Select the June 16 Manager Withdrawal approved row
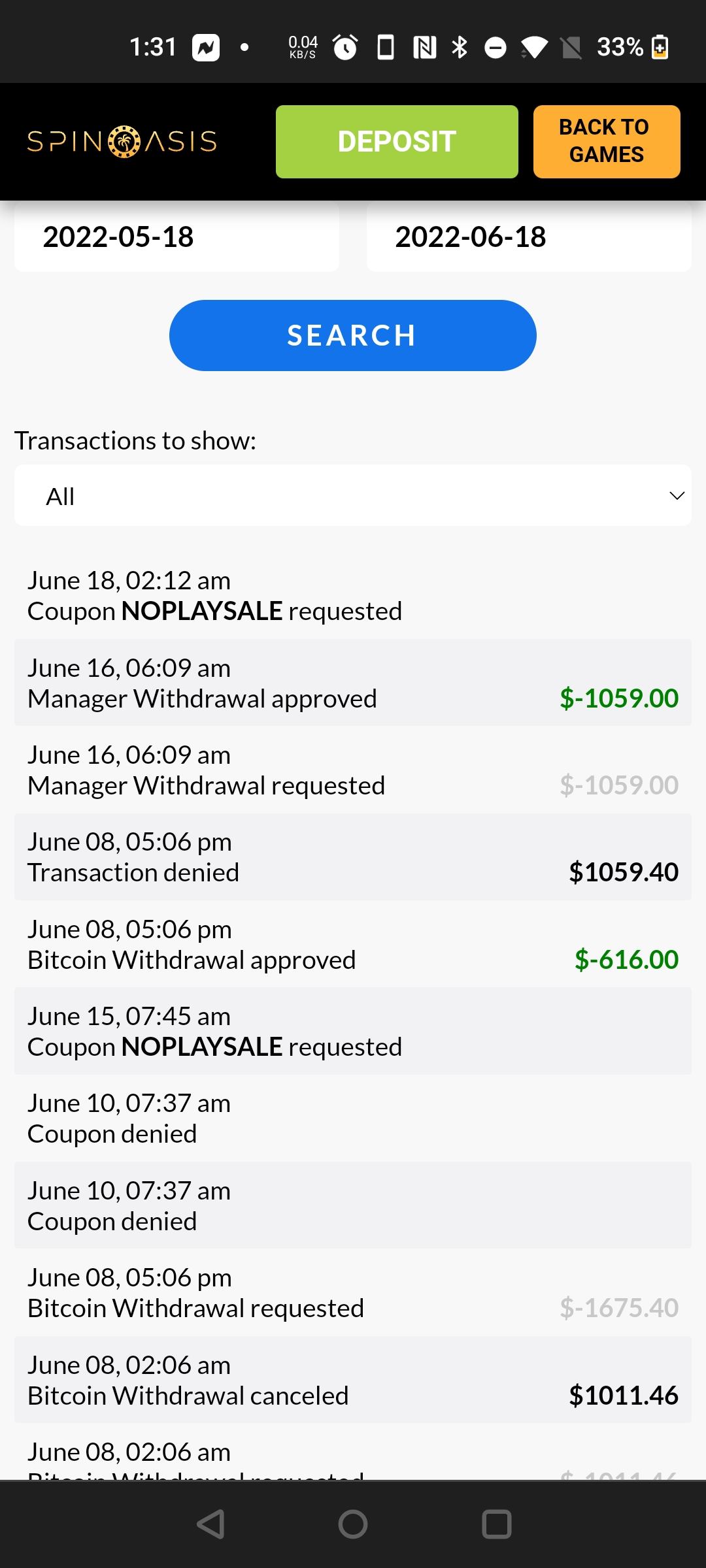Viewport: 706px width, 1568px height. [x=353, y=683]
